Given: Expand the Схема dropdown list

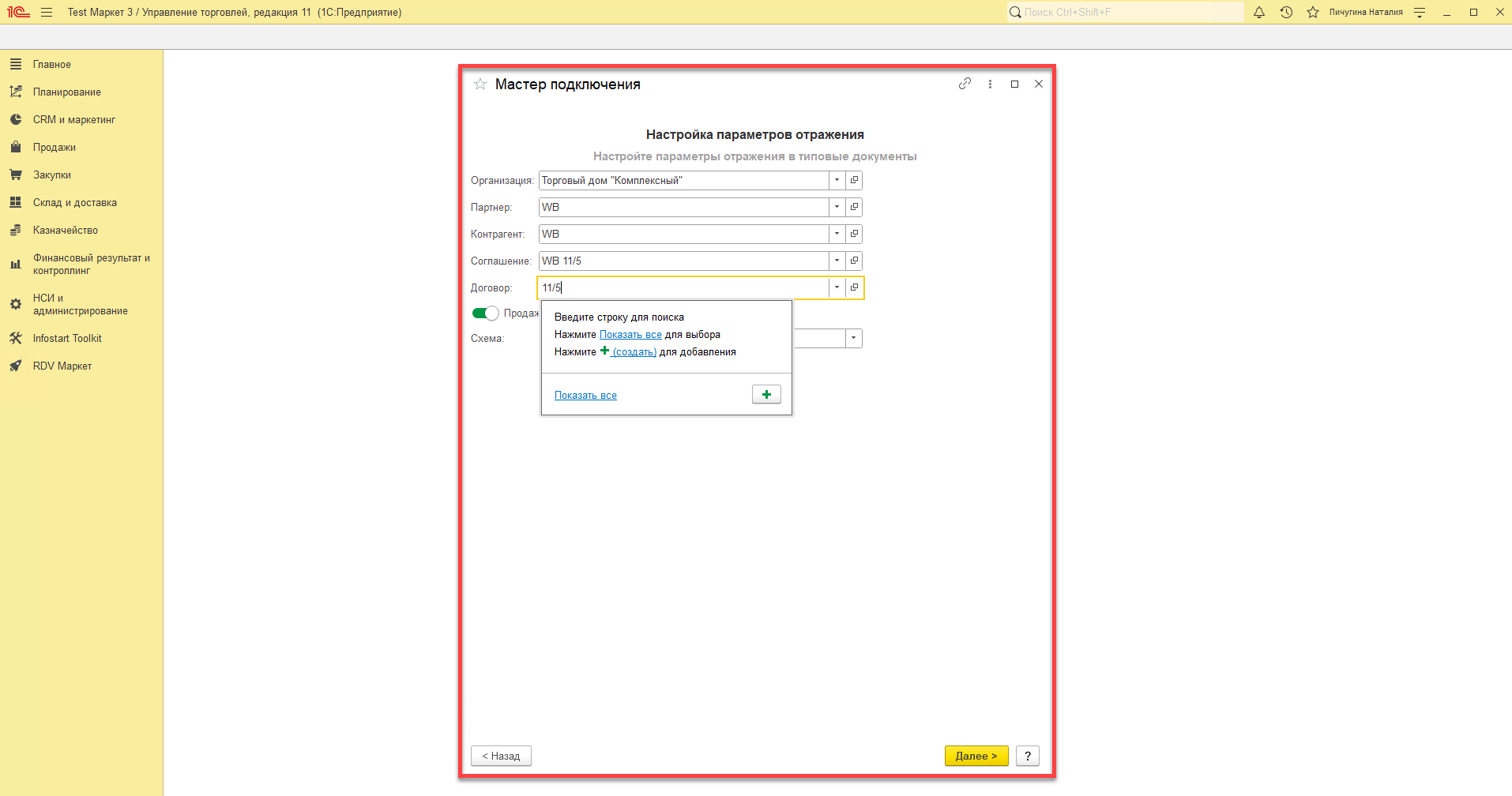Looking at the screenshot, I should coord(853,338).
